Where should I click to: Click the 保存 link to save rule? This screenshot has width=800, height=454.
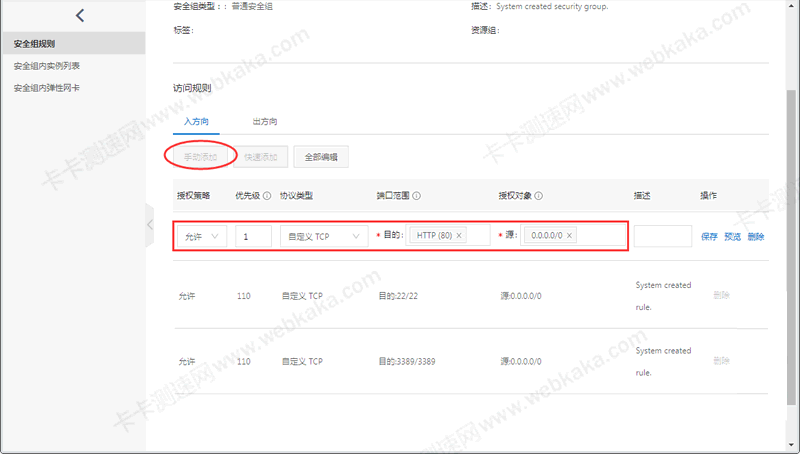click(x=709, y=237)
